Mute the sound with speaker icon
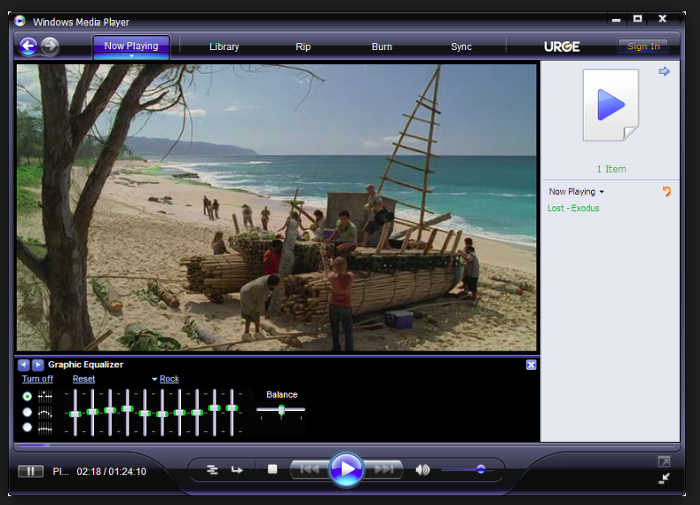700x505 pixels. tap(422, 470)
